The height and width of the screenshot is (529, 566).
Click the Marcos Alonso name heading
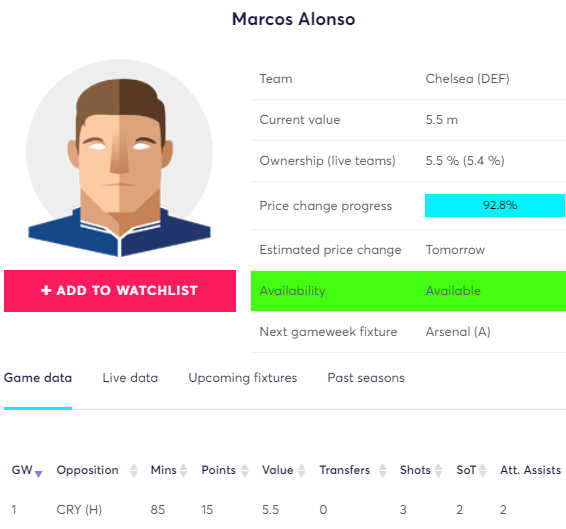[293, 19]
